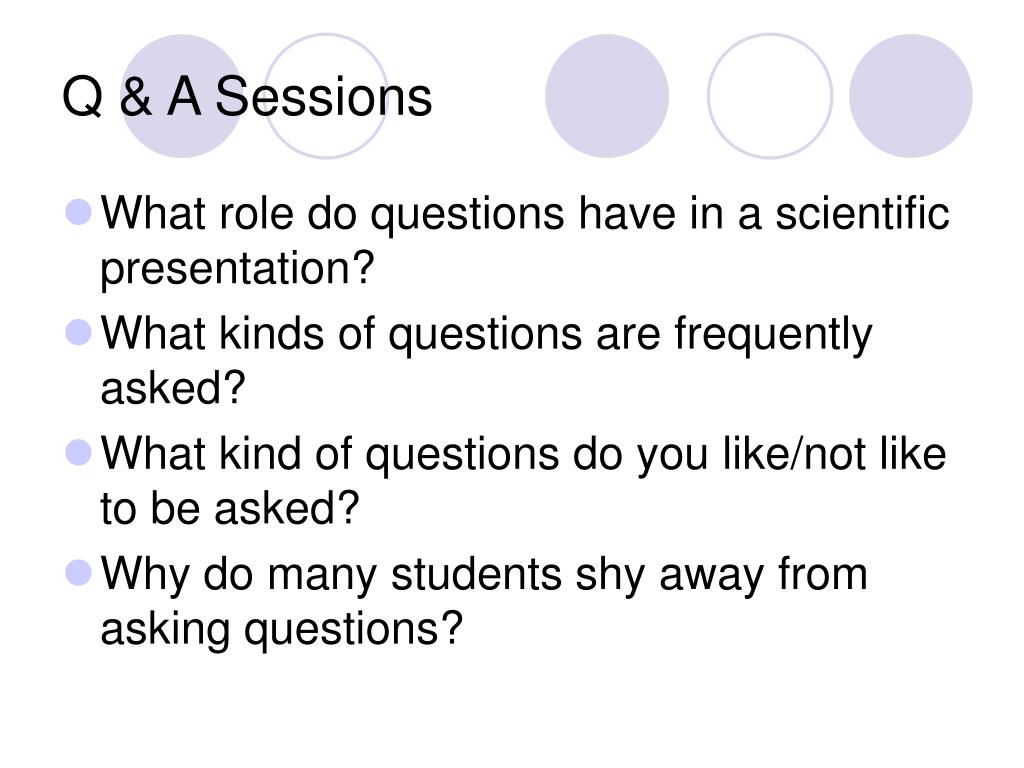Click the rightmost filled lavender circle
The image size is (1024, 768).
coord(910,96)
